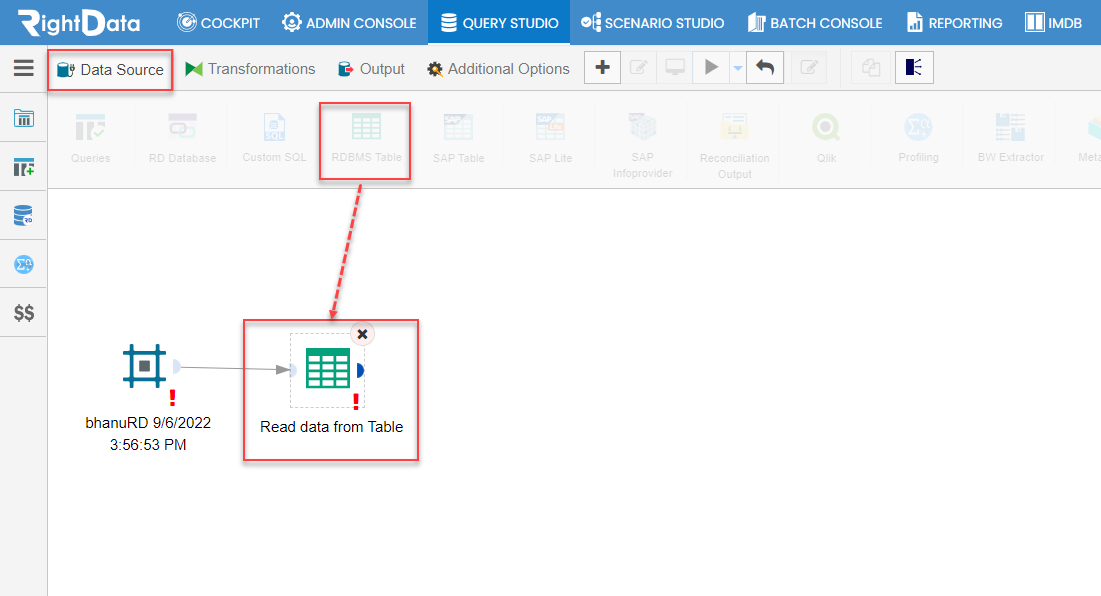This screenshot has width=1101, height=596.
Task: Click the "bhanuRD 9/6/2022" node label
Action: tap(148, 423)
